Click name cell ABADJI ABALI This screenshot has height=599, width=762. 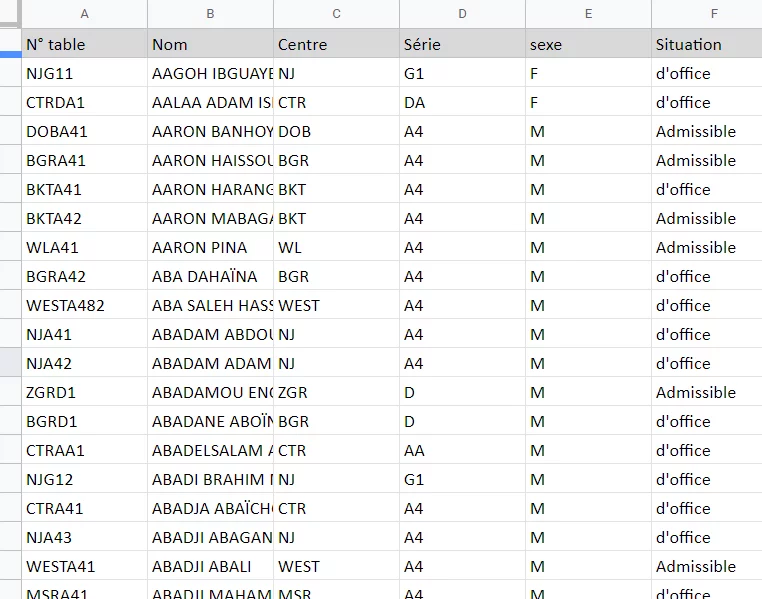point(210,566)
